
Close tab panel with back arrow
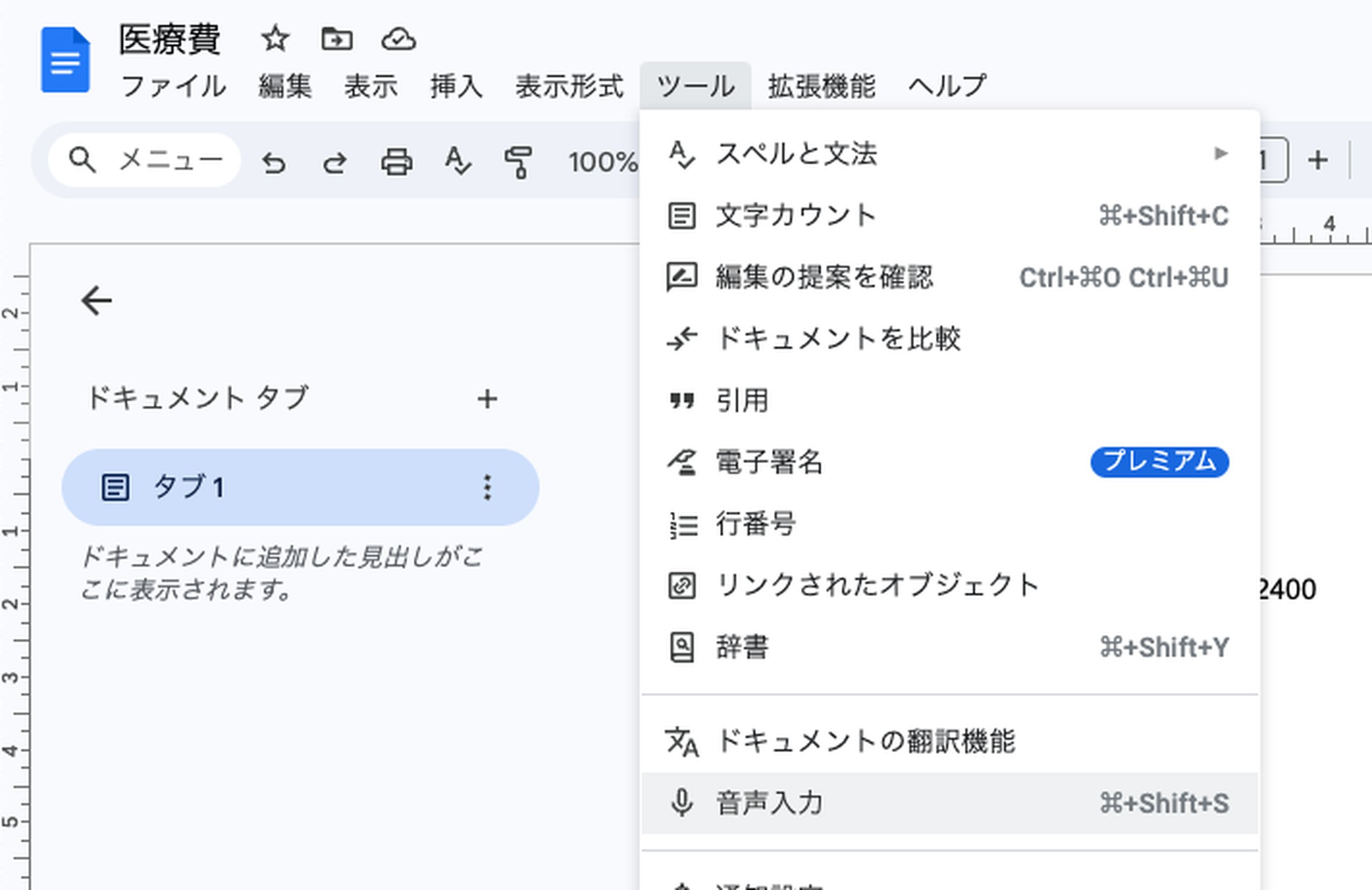[x=96, y=300]
